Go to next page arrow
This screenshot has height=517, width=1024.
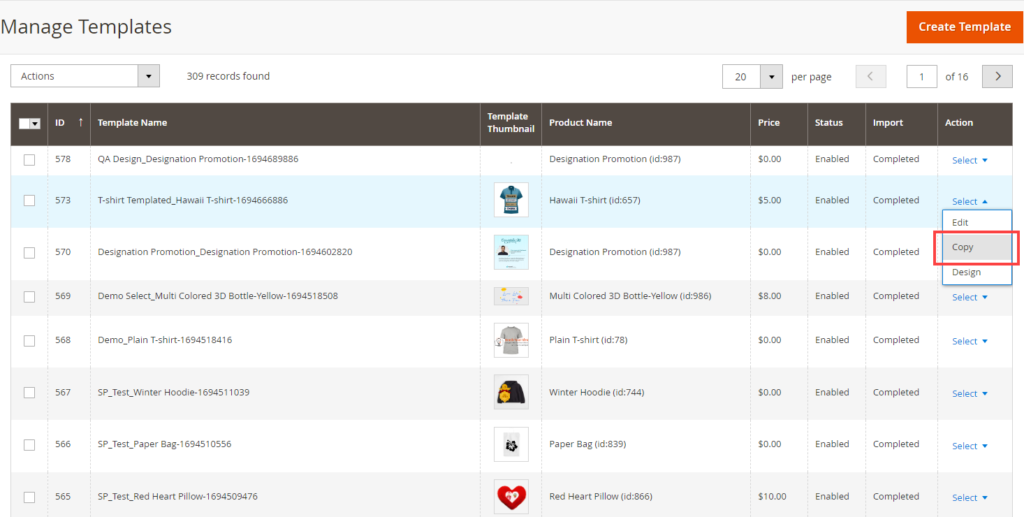tap(997, 77)
